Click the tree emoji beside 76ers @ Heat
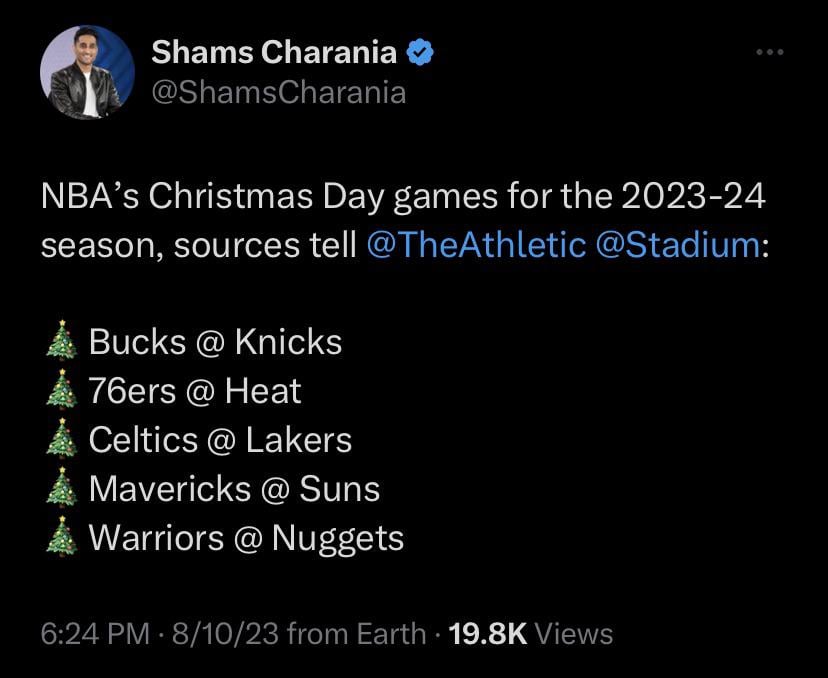828x678 pixels. [62, 391]
